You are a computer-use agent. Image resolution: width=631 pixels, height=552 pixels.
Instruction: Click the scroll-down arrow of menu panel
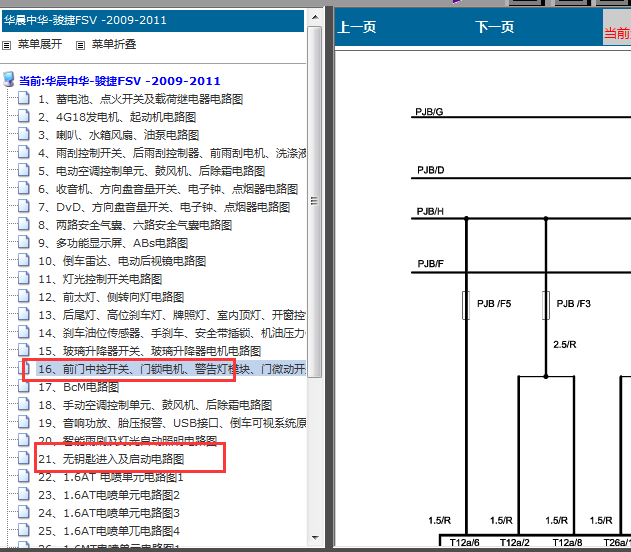[315, 538]
